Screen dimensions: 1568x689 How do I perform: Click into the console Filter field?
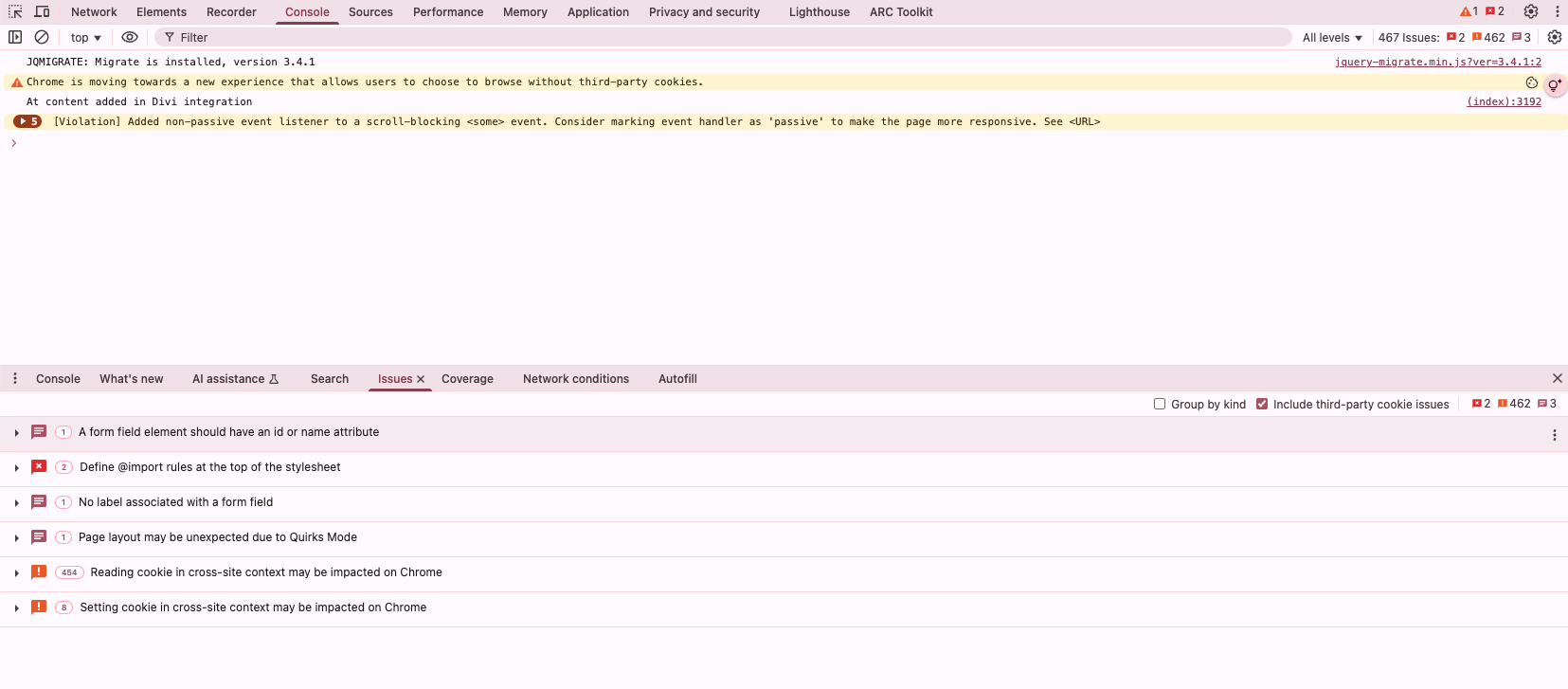pos(663,38)
